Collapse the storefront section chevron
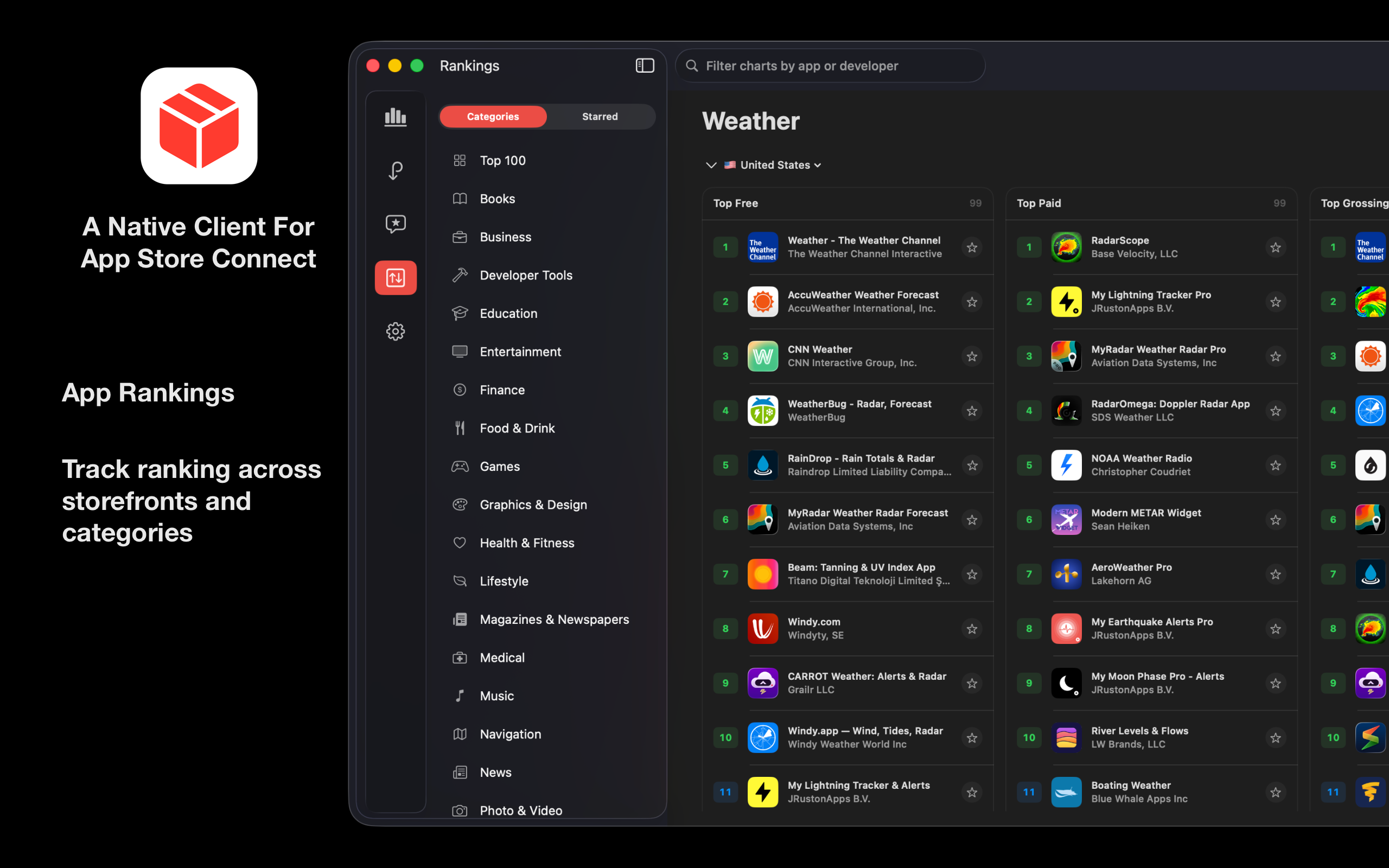1389x868 pixels. [711, 165]
